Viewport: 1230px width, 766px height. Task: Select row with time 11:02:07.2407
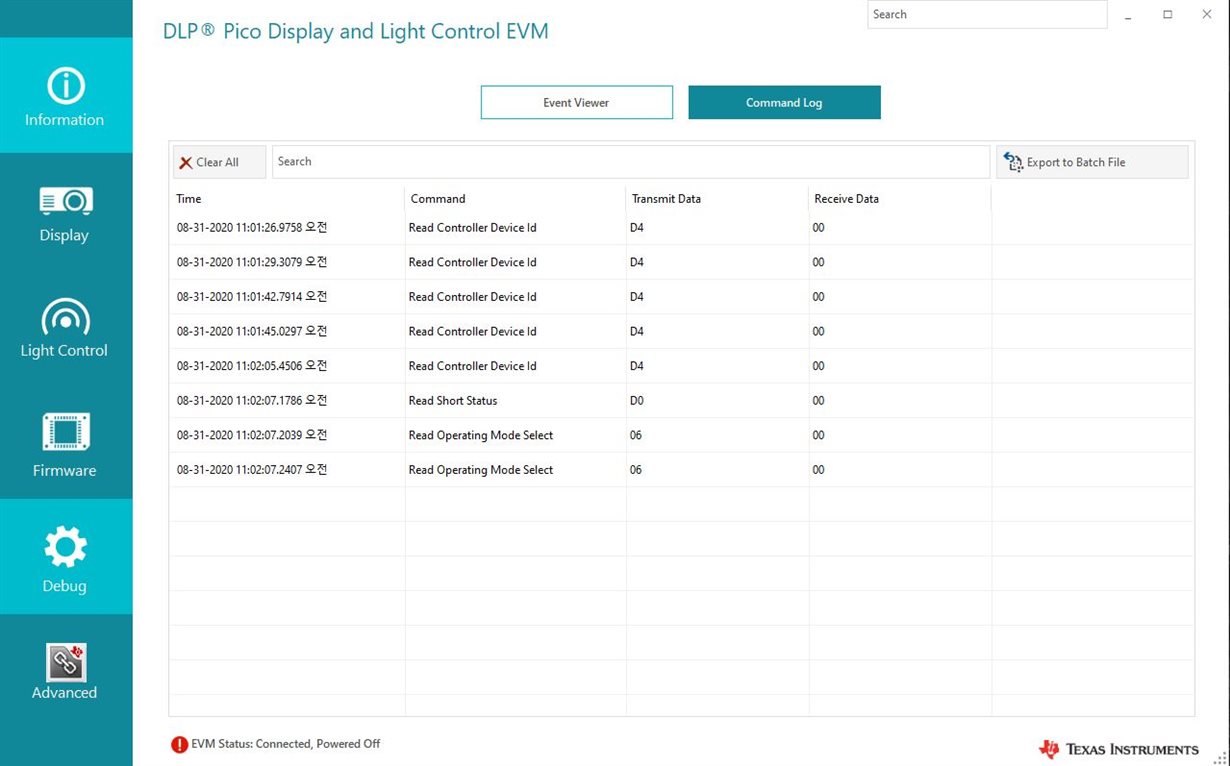(x=681, y=470)
